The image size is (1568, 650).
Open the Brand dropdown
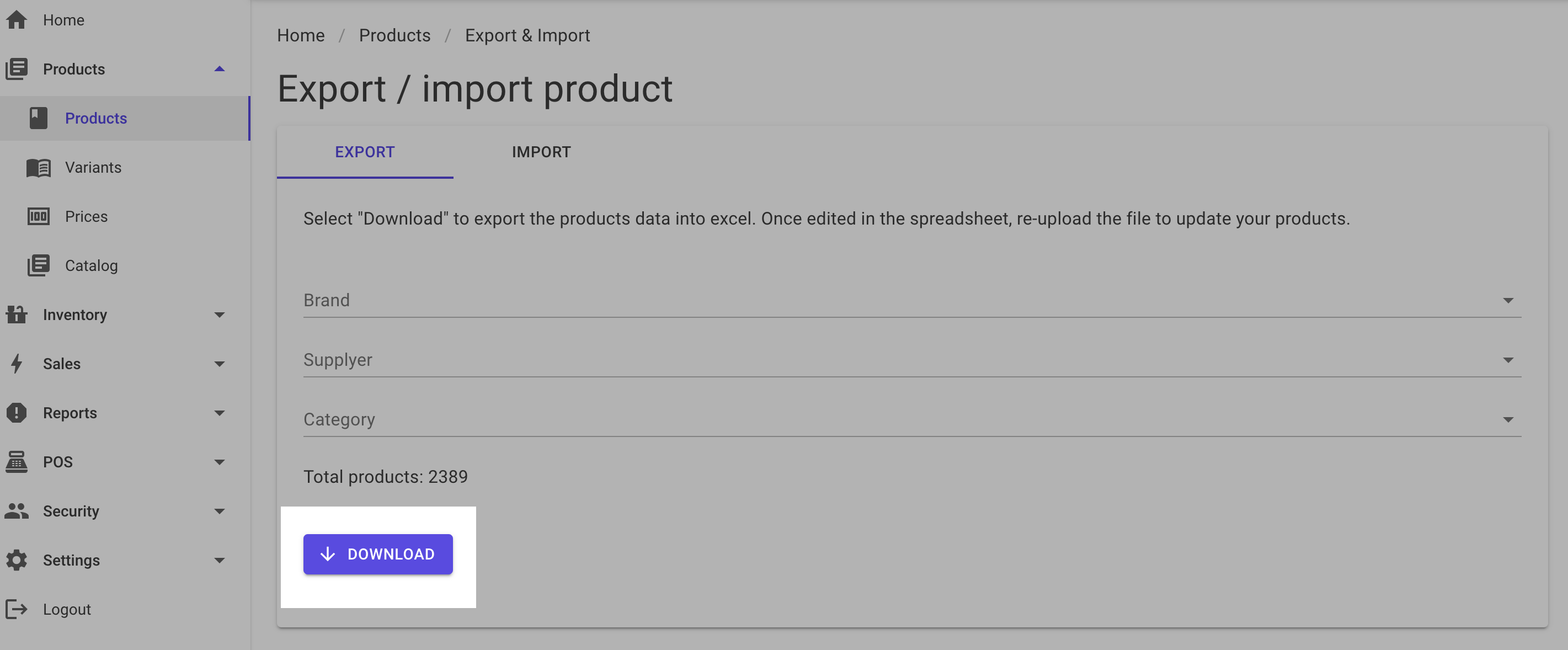click(912, 300)
